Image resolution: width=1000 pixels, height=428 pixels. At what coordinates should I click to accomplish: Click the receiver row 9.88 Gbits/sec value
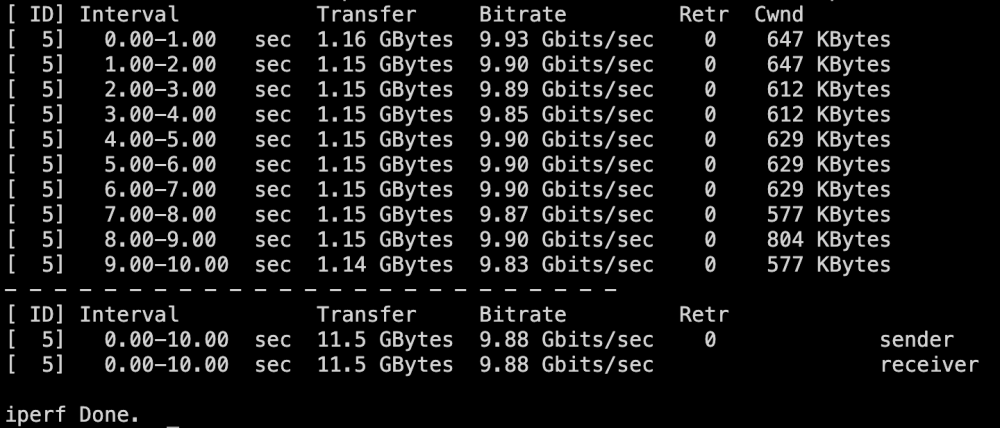(566, 365)
